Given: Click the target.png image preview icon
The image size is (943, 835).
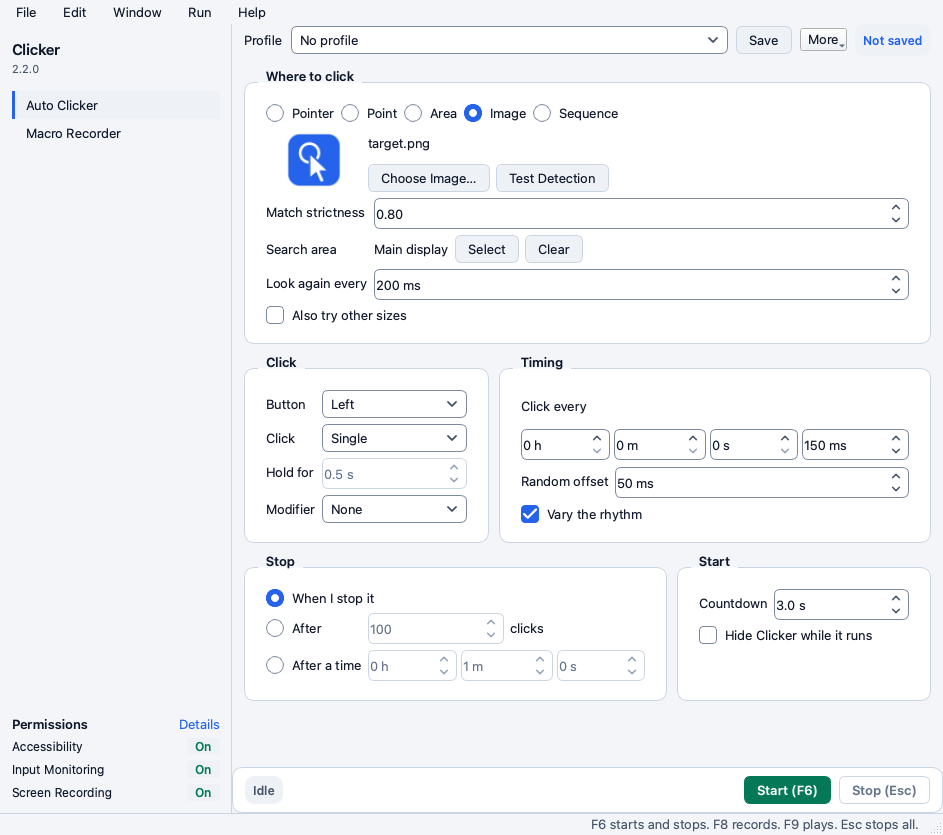Looking at the screenshot, I should (x=314, y=160).
